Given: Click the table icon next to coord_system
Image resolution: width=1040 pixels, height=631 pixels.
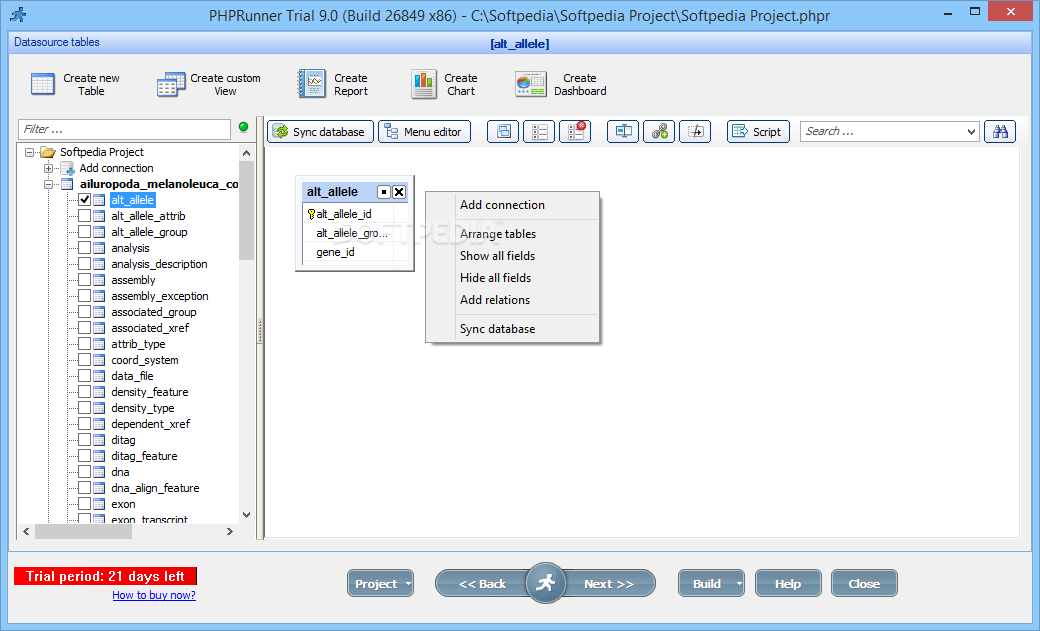Looking at the screenshot, I should pos(99,360).
